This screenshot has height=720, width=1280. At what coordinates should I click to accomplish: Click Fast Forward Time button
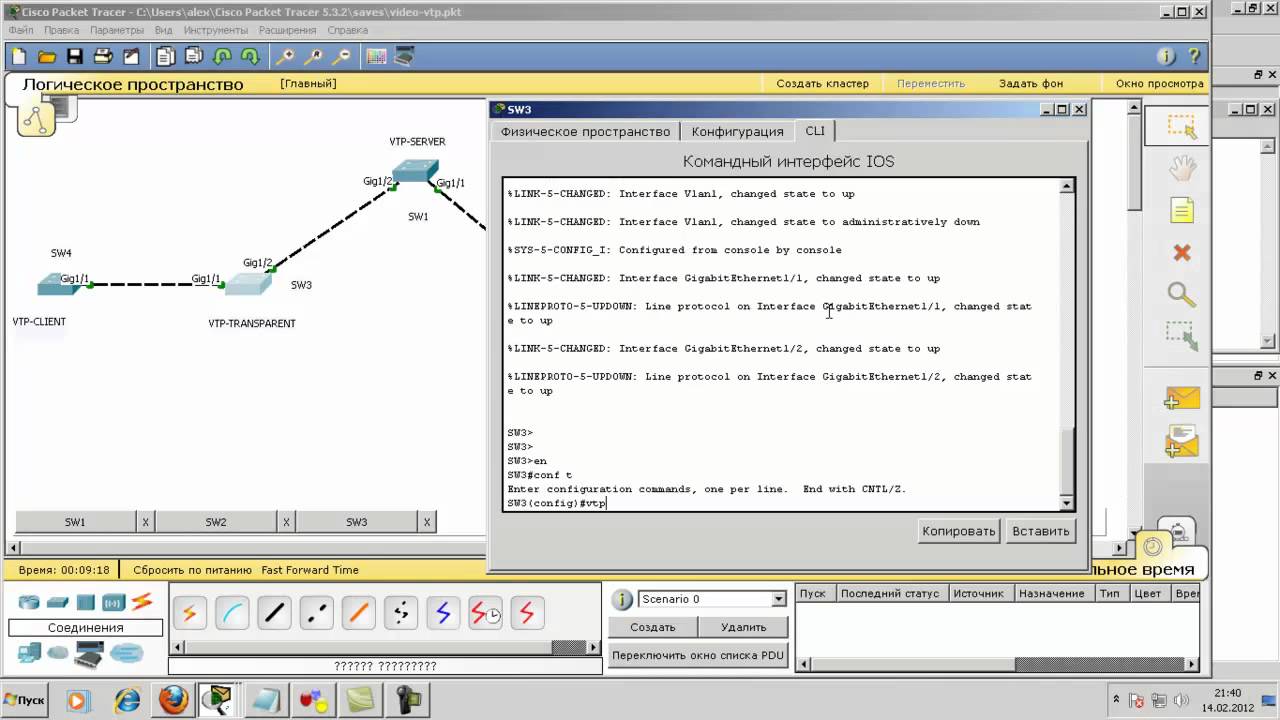coord(310,570)
